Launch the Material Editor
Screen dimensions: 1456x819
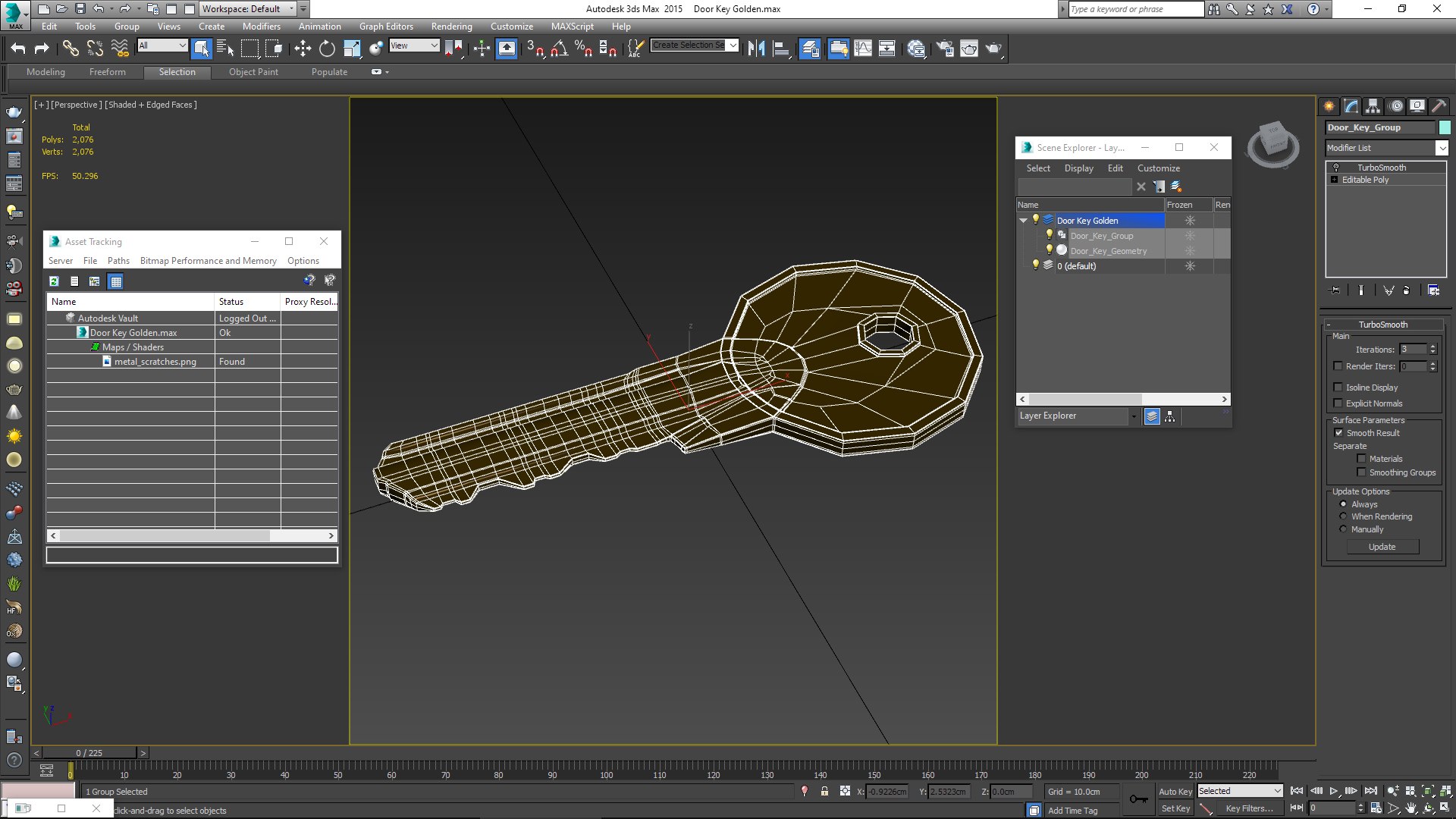pos(916,49)
